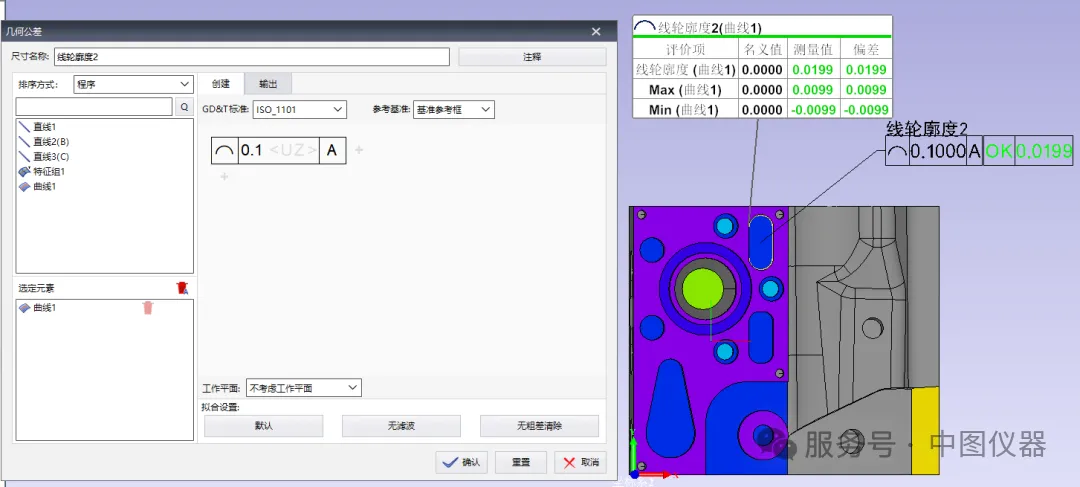1080x487 pixels.
Task: Add a new row with the plus below the frame
Action: [224, 177]
